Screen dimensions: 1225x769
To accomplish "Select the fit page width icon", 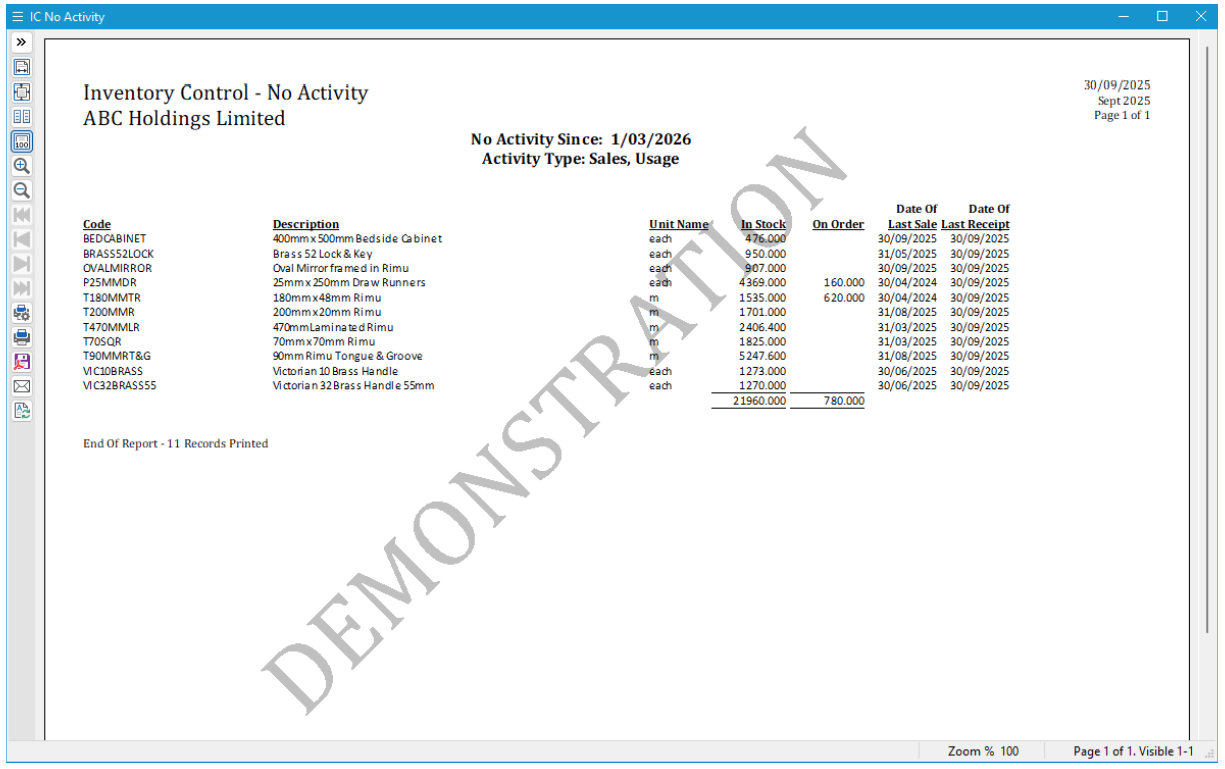I will pyautogui.click(x=21, y=67).
